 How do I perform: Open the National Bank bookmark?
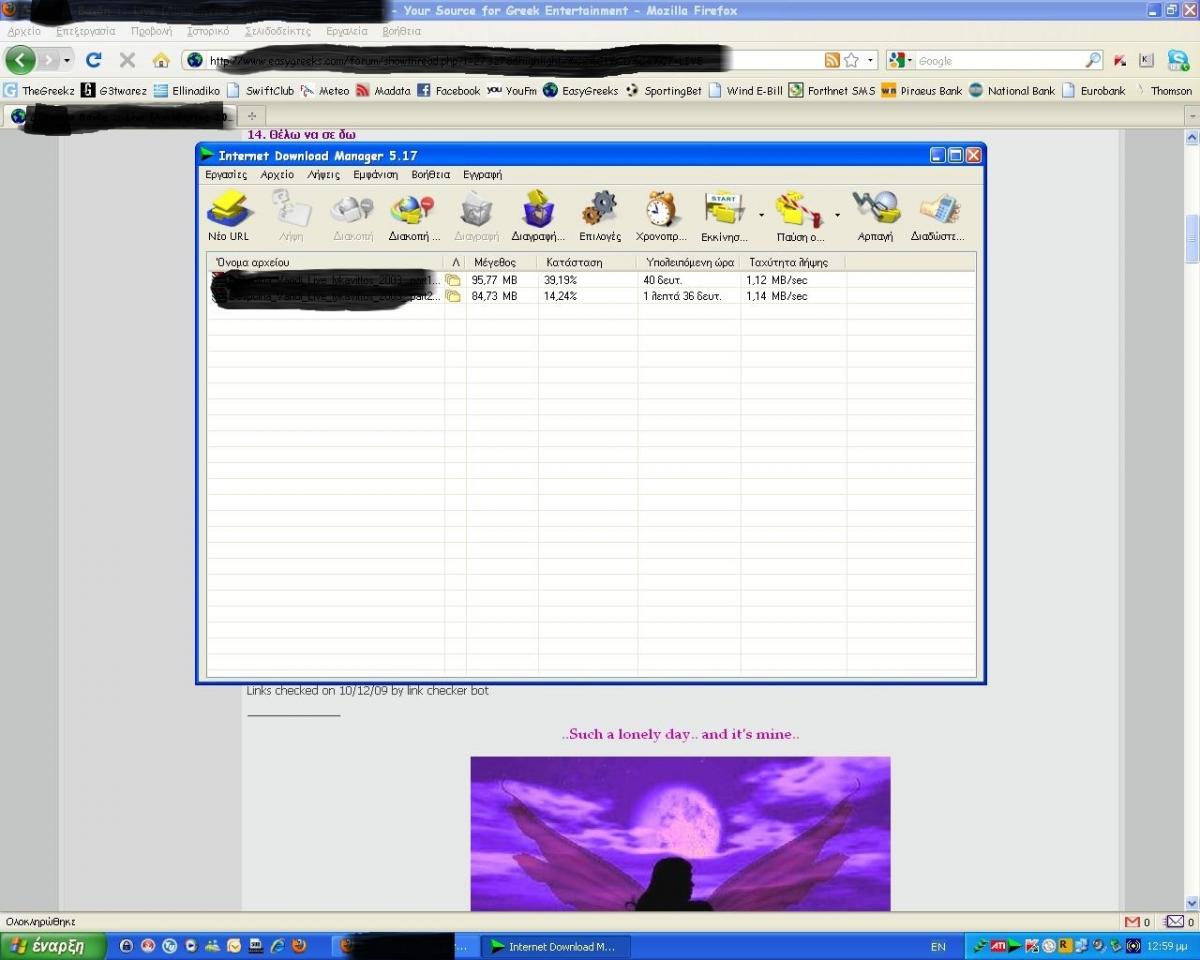coord(1011,90)
